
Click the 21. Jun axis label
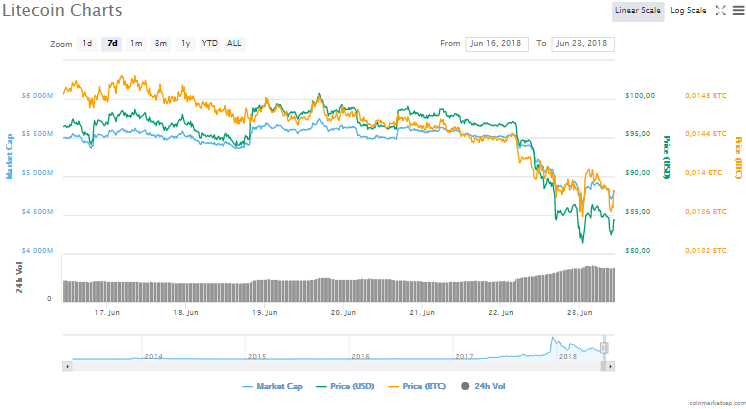[422, 312]
